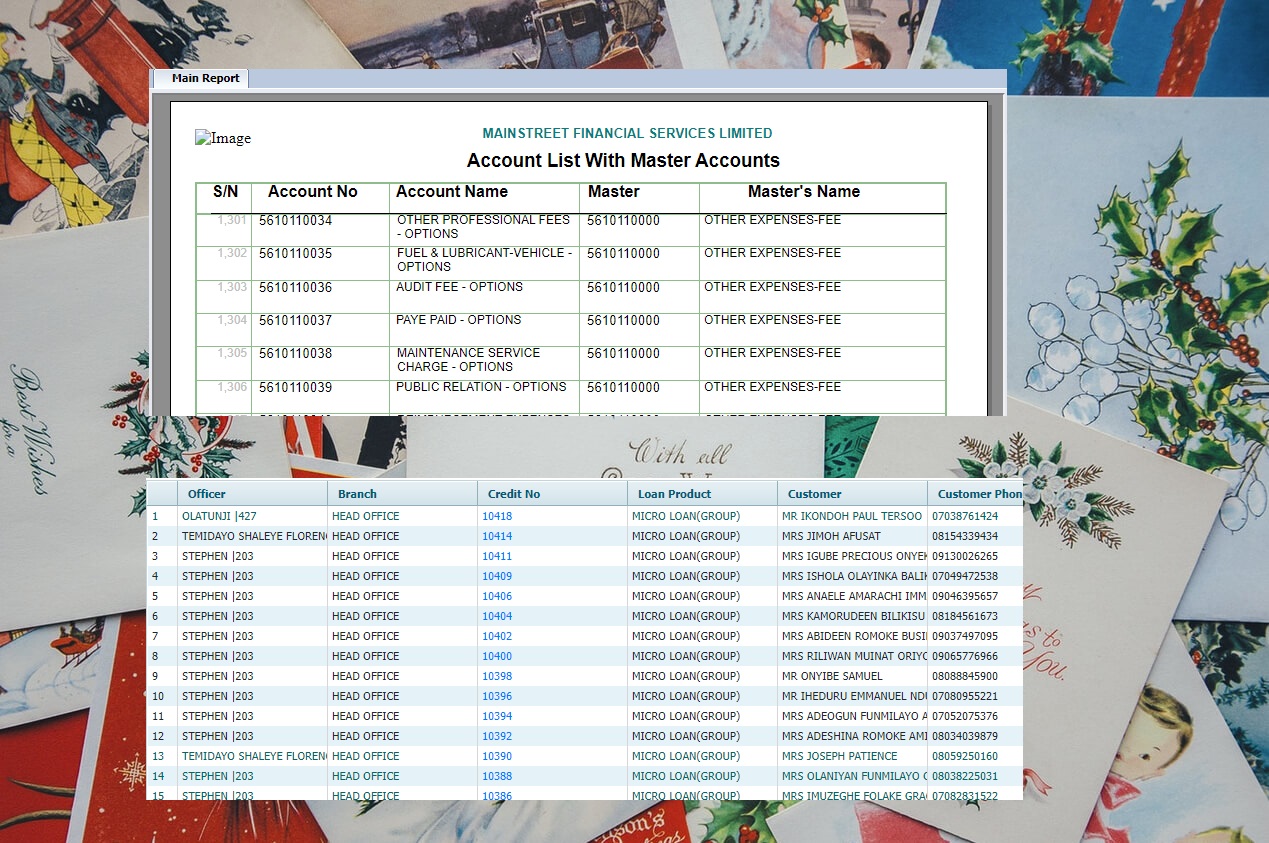Screen dimensions: 1269x843
Task: Select account number 5610110034 in report
Action: [x=296, y=220]
